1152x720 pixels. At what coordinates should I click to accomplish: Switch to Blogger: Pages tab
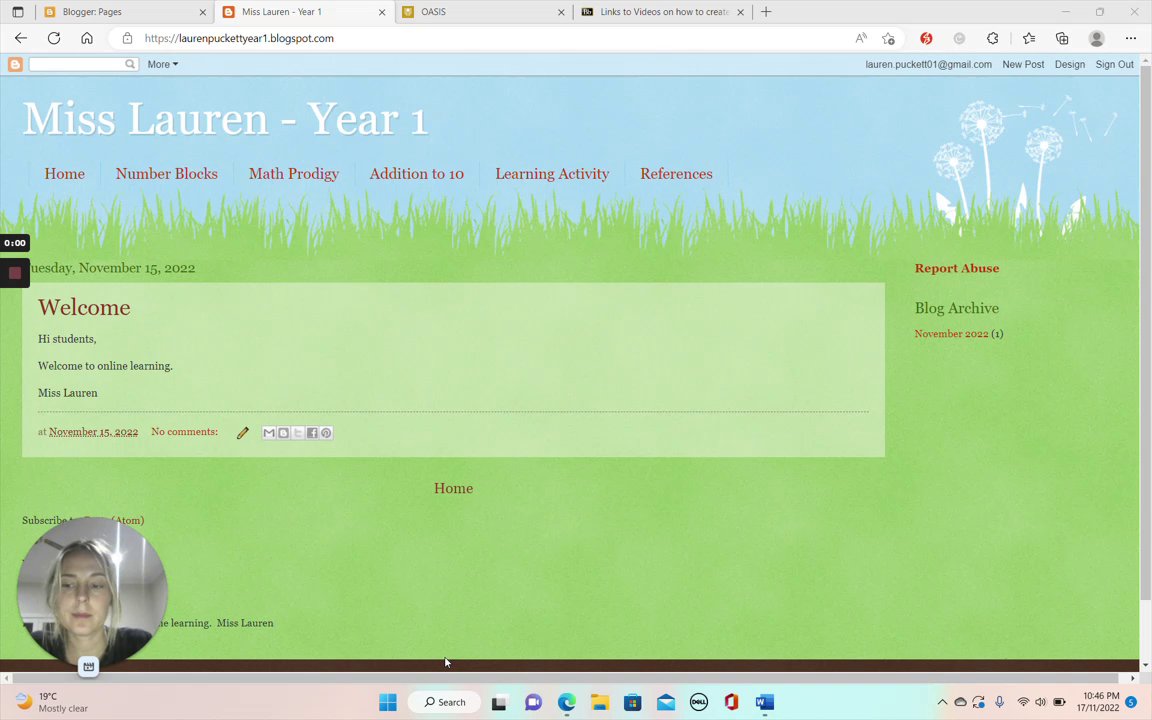(126, 12)
